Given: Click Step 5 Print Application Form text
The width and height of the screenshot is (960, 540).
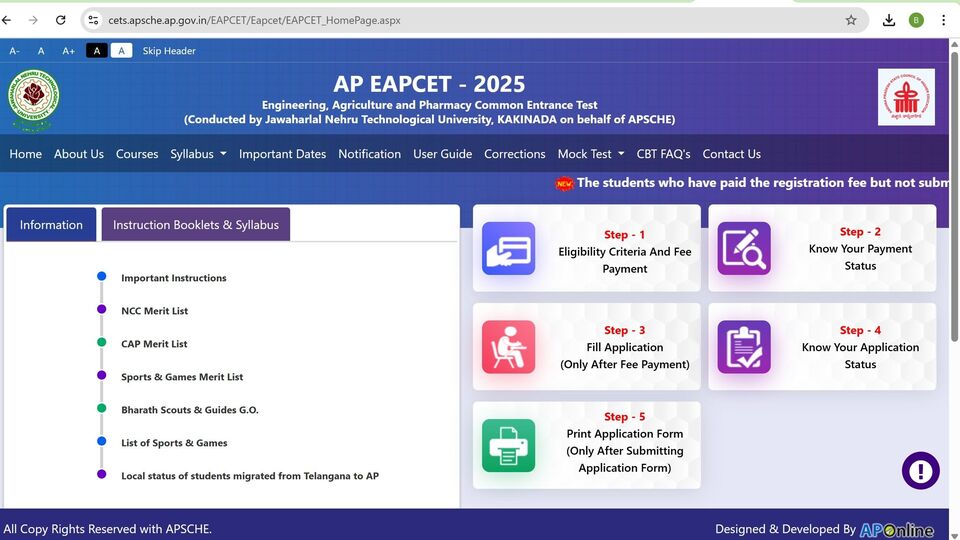Looking at the screenshot, I should point(624,442).
